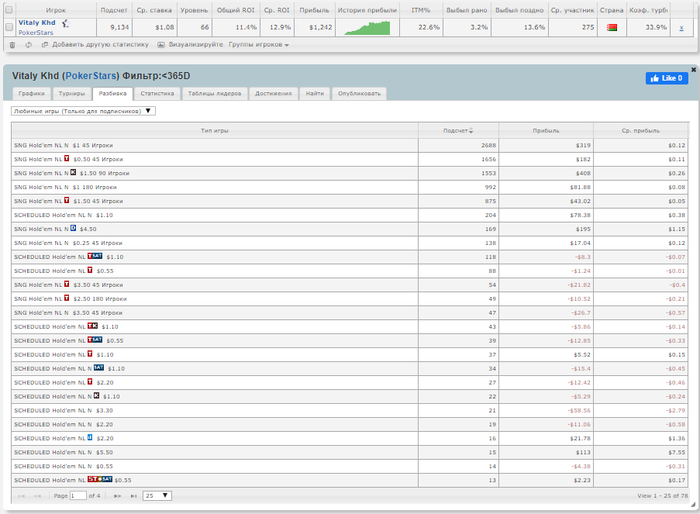This screenshot has width=700, height=514.
Task: Click the Like 0 button
Action: tap(667, 78)
